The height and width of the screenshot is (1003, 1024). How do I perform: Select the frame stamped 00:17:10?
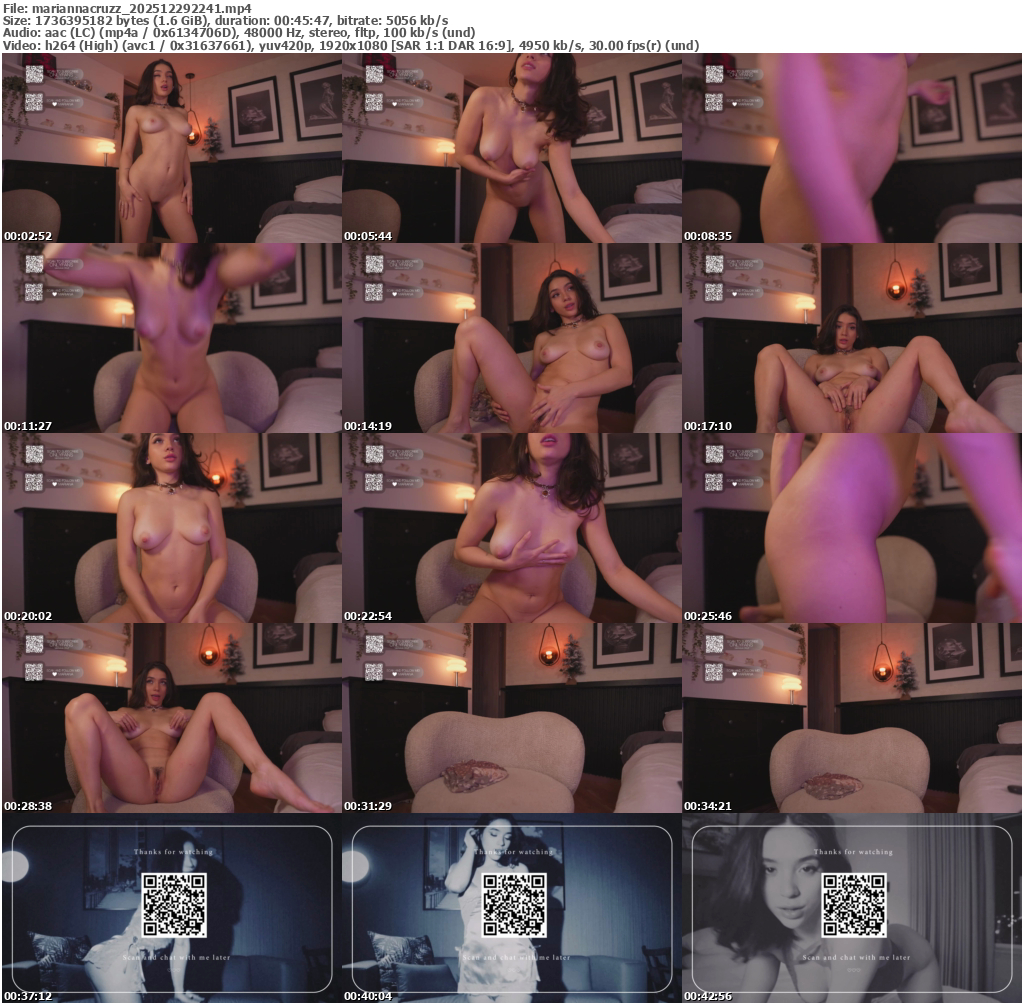pos(852,338)
